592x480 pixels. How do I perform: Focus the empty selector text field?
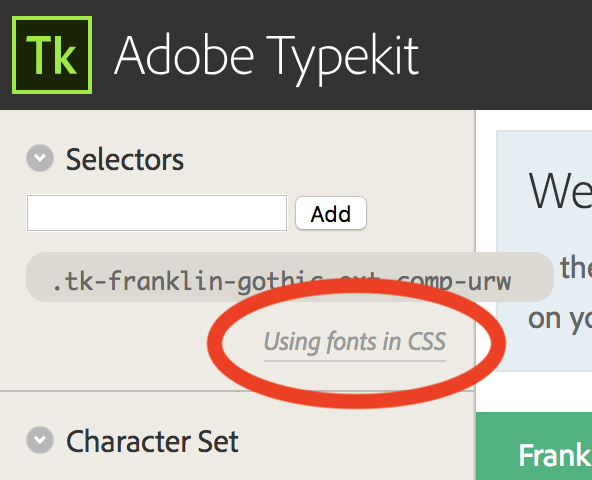pos(157,213)
